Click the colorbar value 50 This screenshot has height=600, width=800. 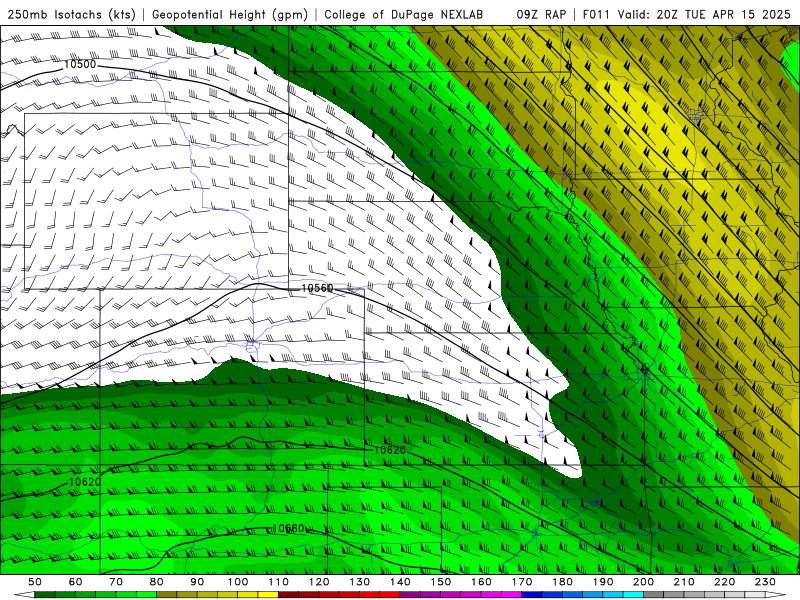tap(35, 582)
